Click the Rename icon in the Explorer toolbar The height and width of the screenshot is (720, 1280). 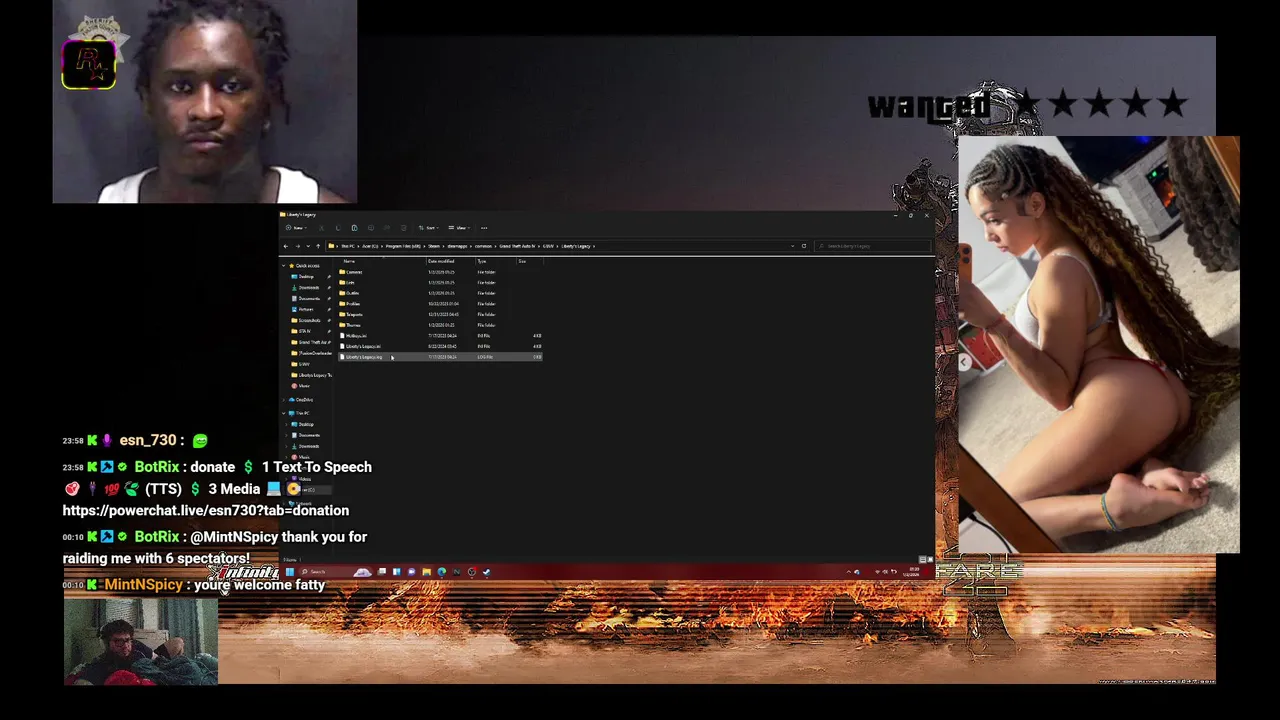pos(371,228)
